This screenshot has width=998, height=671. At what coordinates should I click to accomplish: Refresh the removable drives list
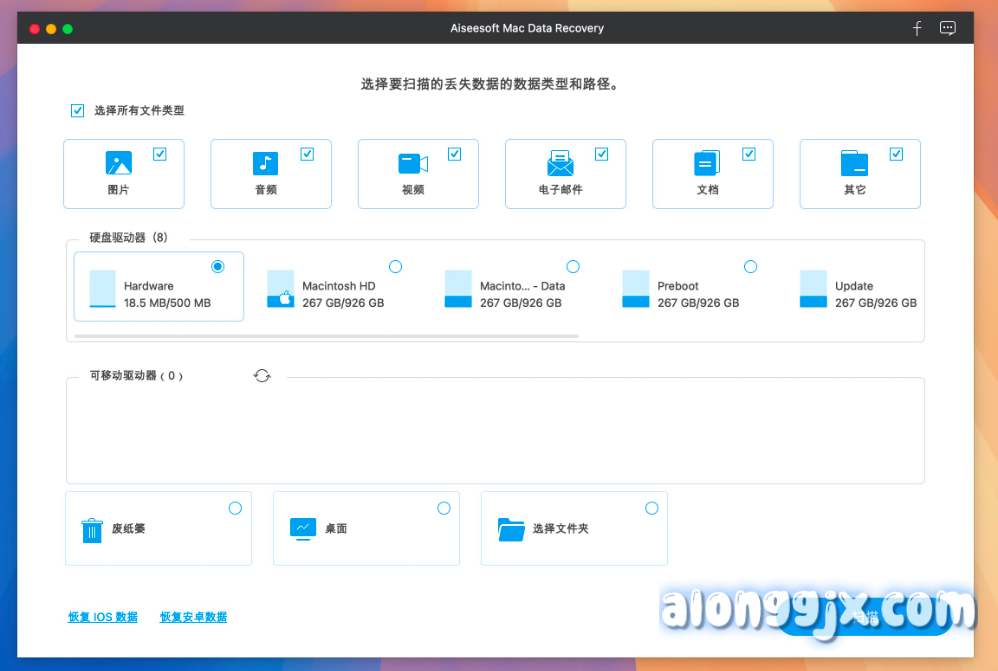[x=262, y=376]
